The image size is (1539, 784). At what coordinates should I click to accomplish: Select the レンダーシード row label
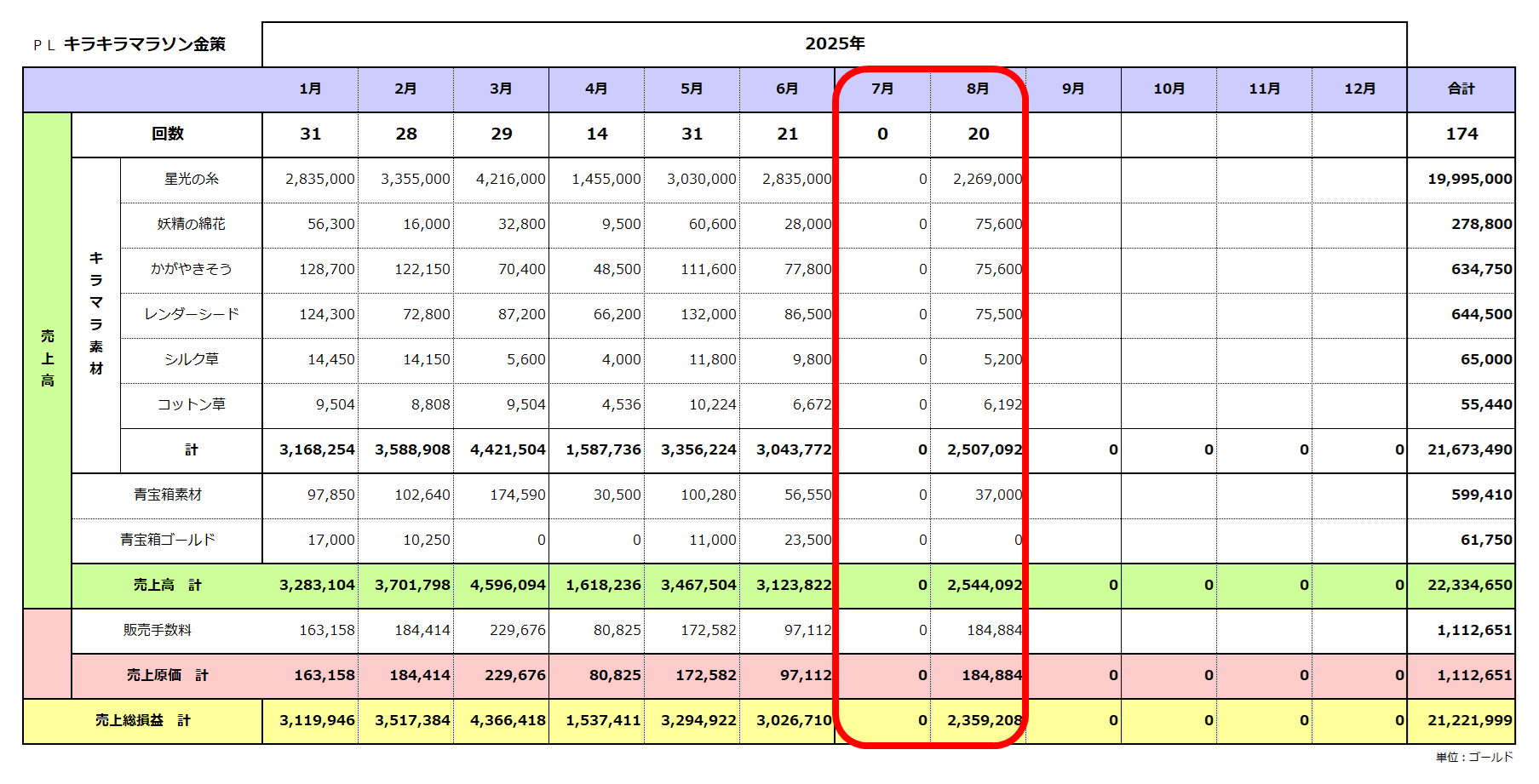click(x=191, y=315)
